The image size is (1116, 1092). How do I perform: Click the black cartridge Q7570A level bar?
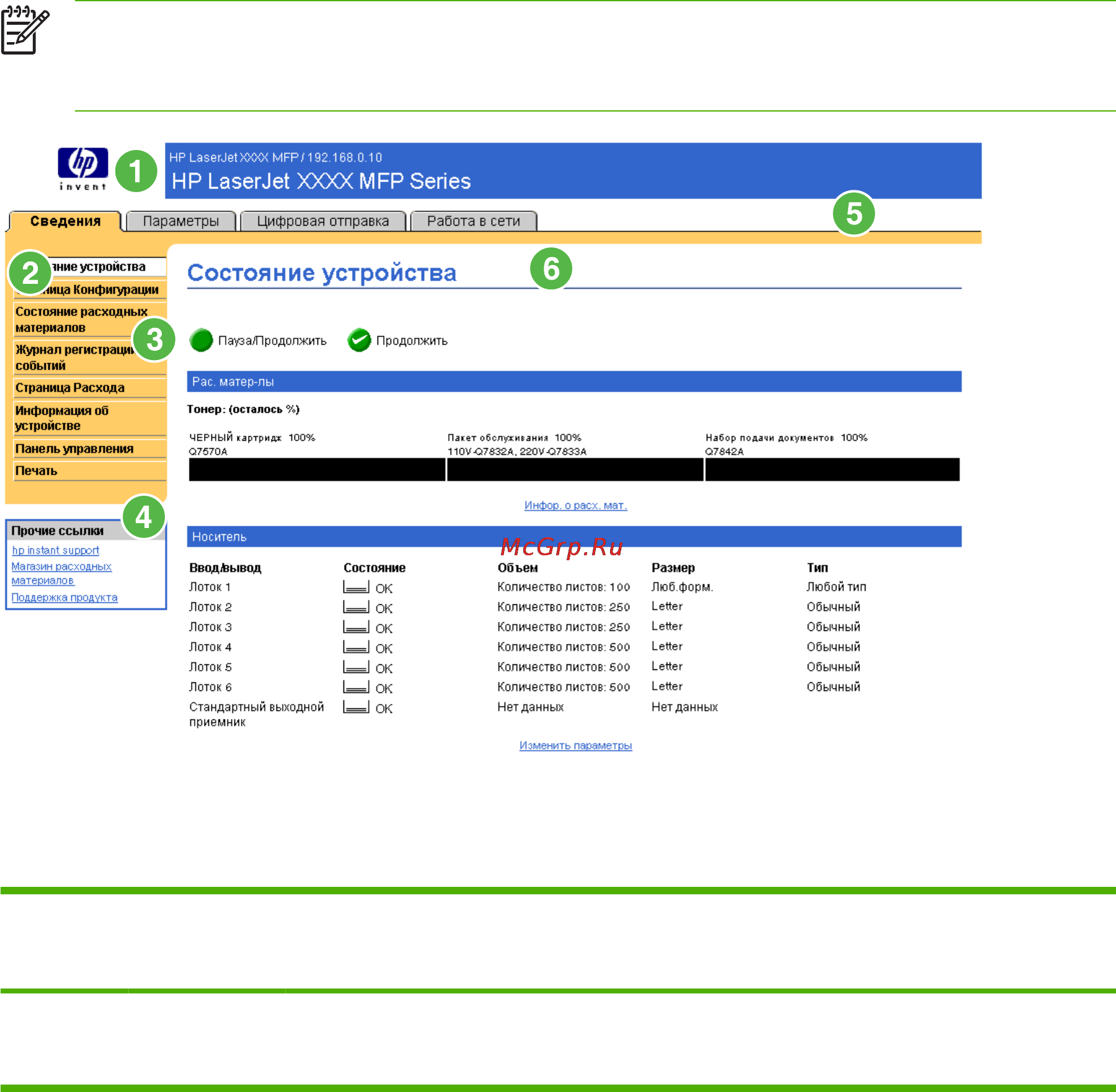317,470
